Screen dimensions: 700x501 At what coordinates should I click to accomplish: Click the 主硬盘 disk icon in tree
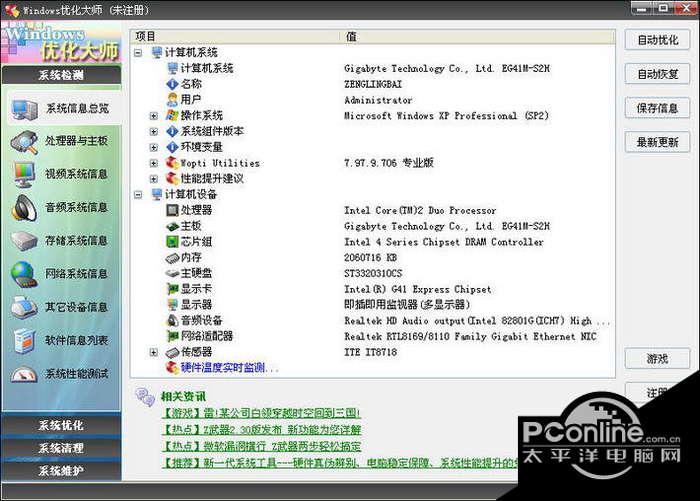click(172, 273)
